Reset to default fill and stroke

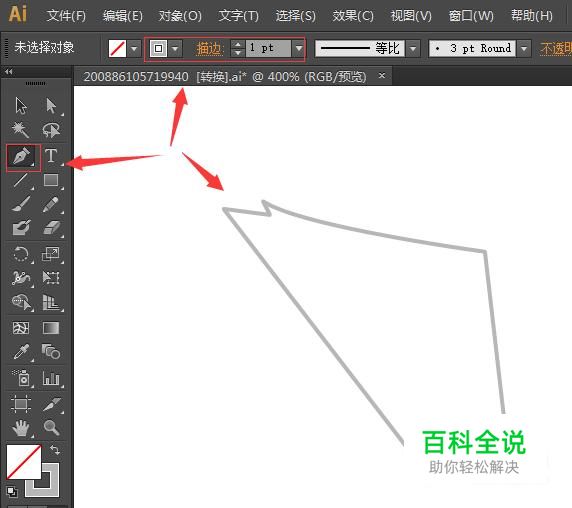coord(12,491)
